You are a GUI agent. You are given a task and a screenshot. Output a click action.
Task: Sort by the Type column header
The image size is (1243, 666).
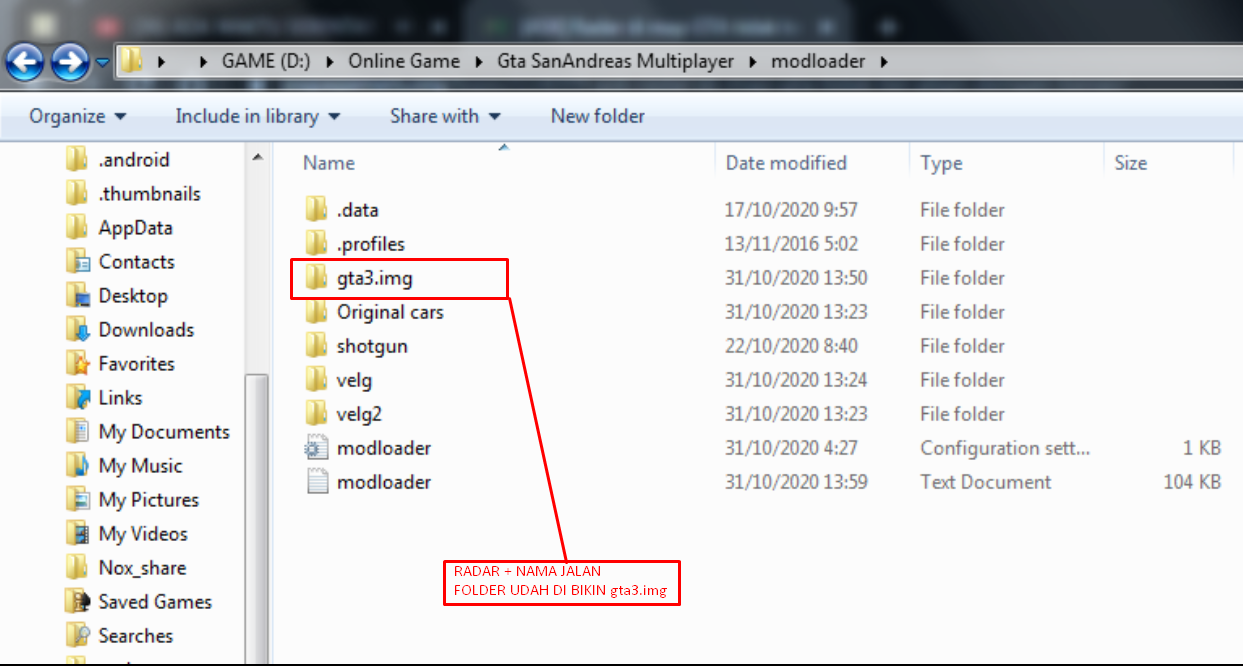[x=941, y=163]
